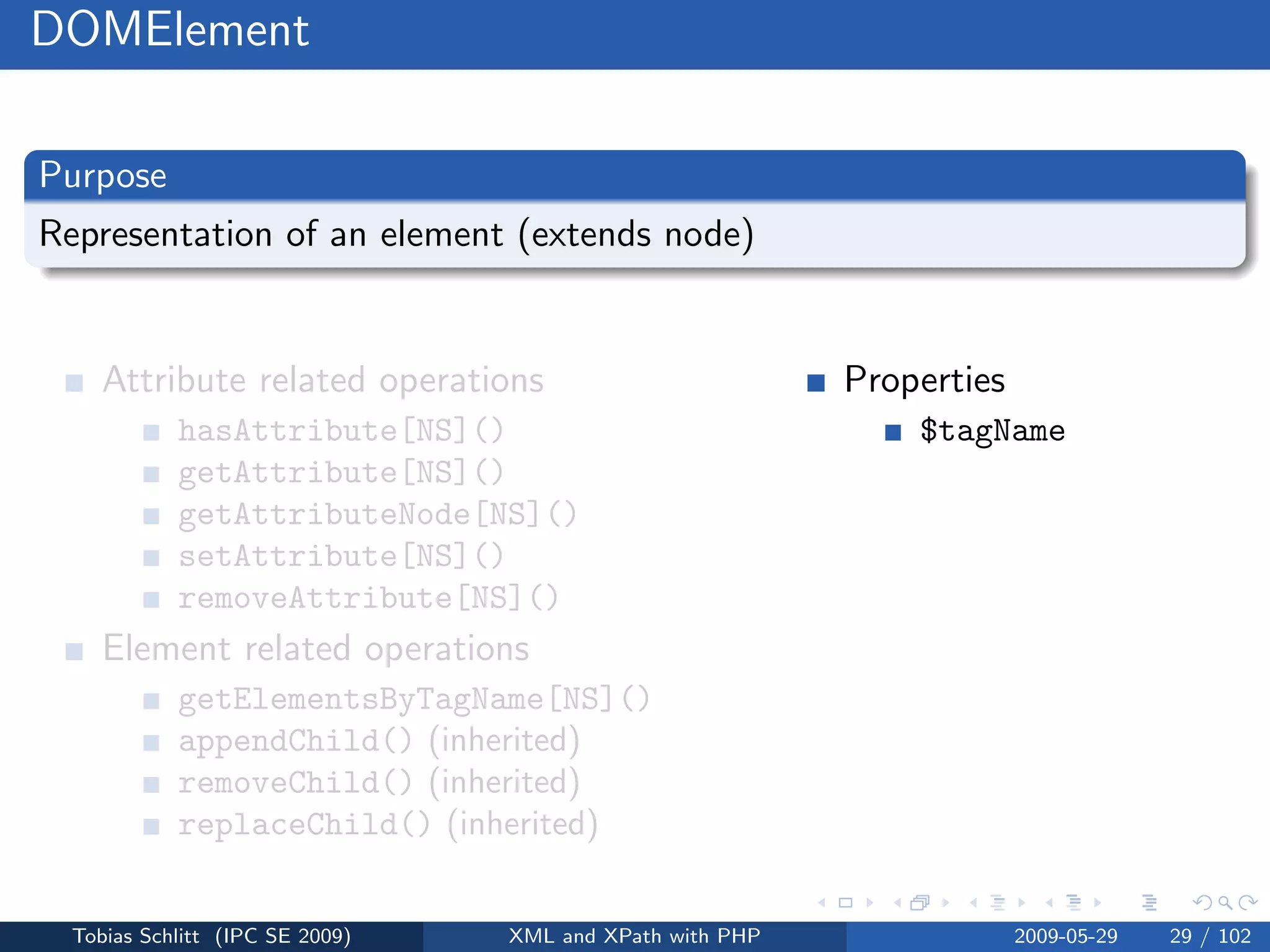Click the frame stack navigation icon

[920, 903]
